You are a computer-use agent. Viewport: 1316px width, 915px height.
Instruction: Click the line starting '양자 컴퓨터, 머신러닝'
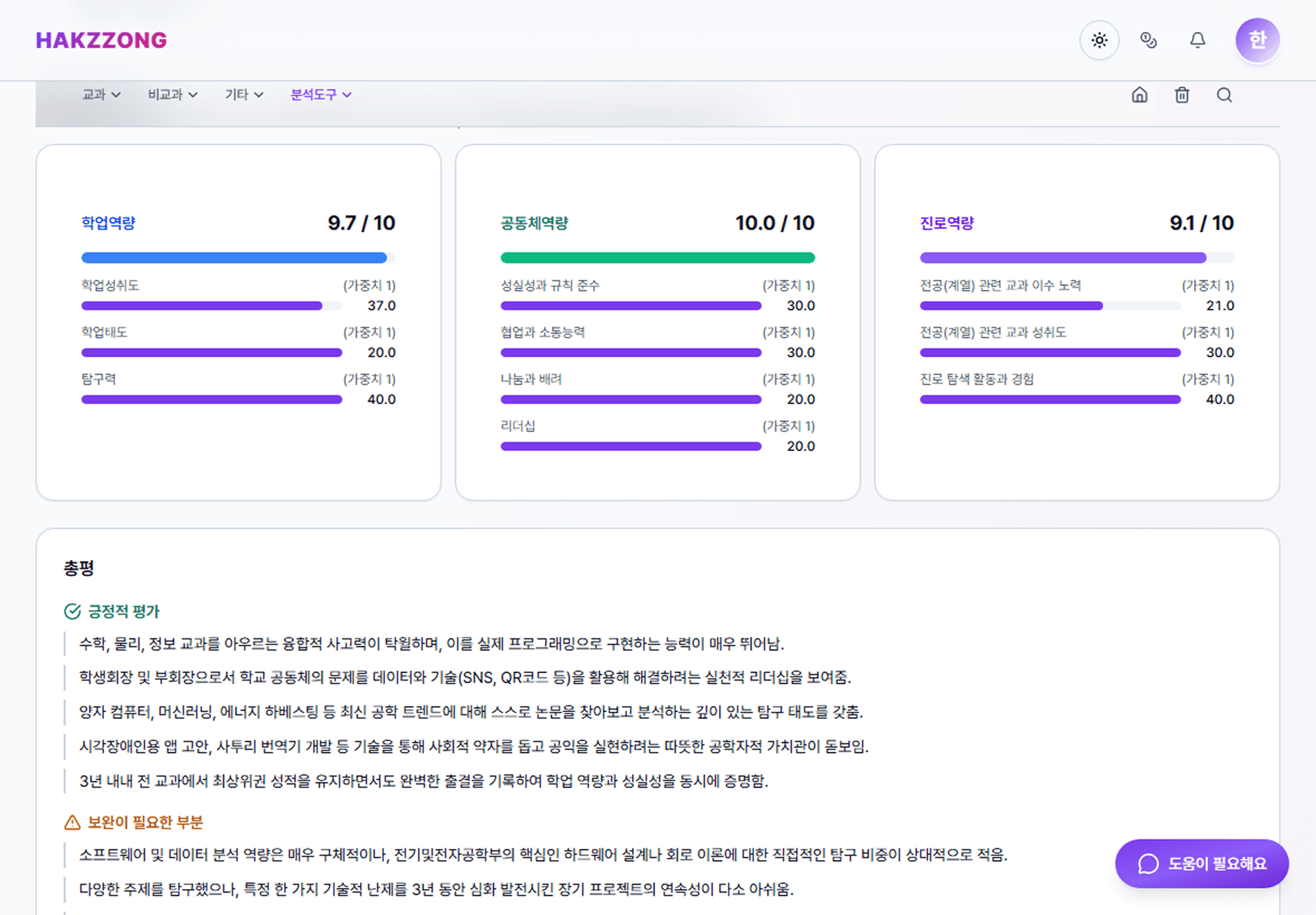click(x=471, y=712)
